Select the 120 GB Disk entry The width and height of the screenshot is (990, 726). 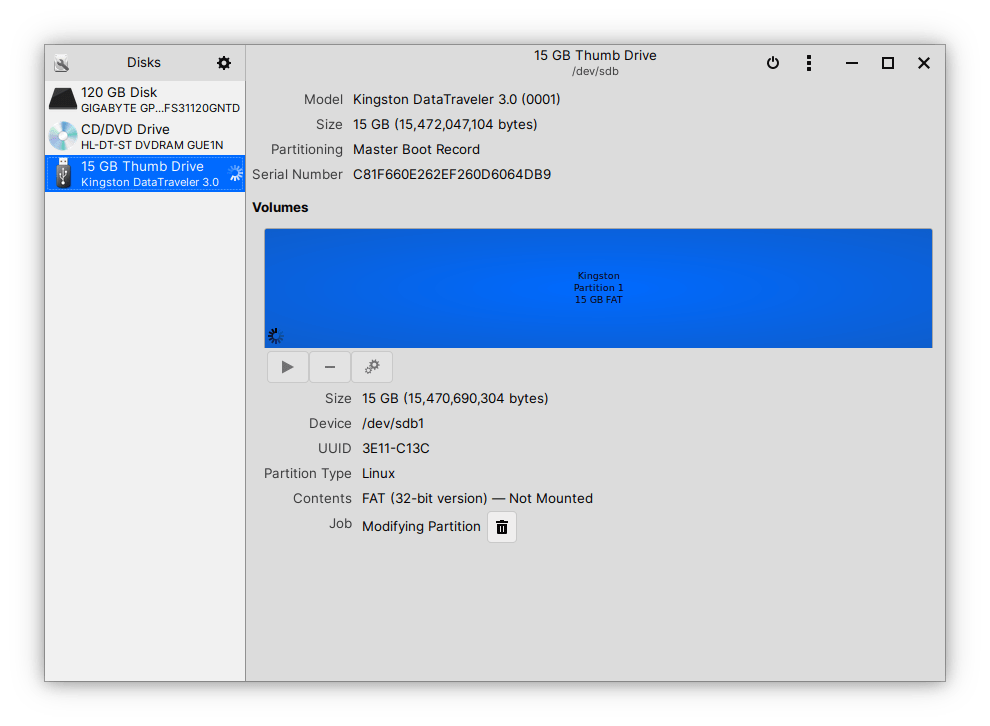(145, 100)
